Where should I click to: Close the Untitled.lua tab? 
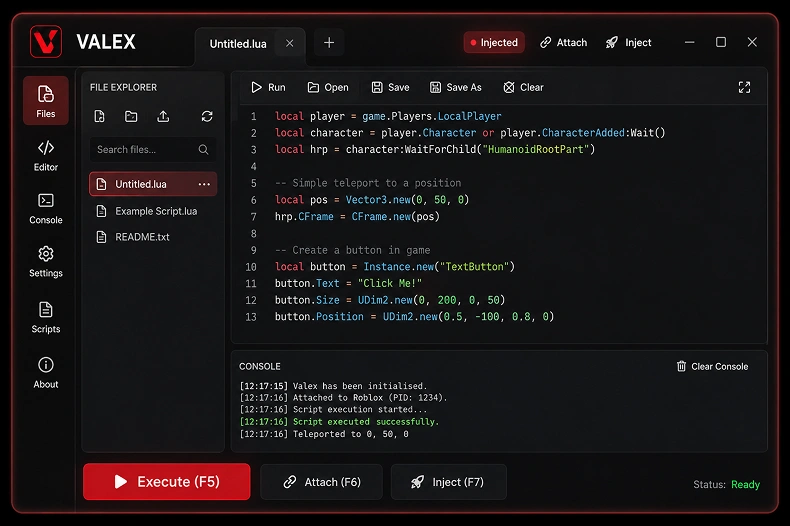pos(290,43)
